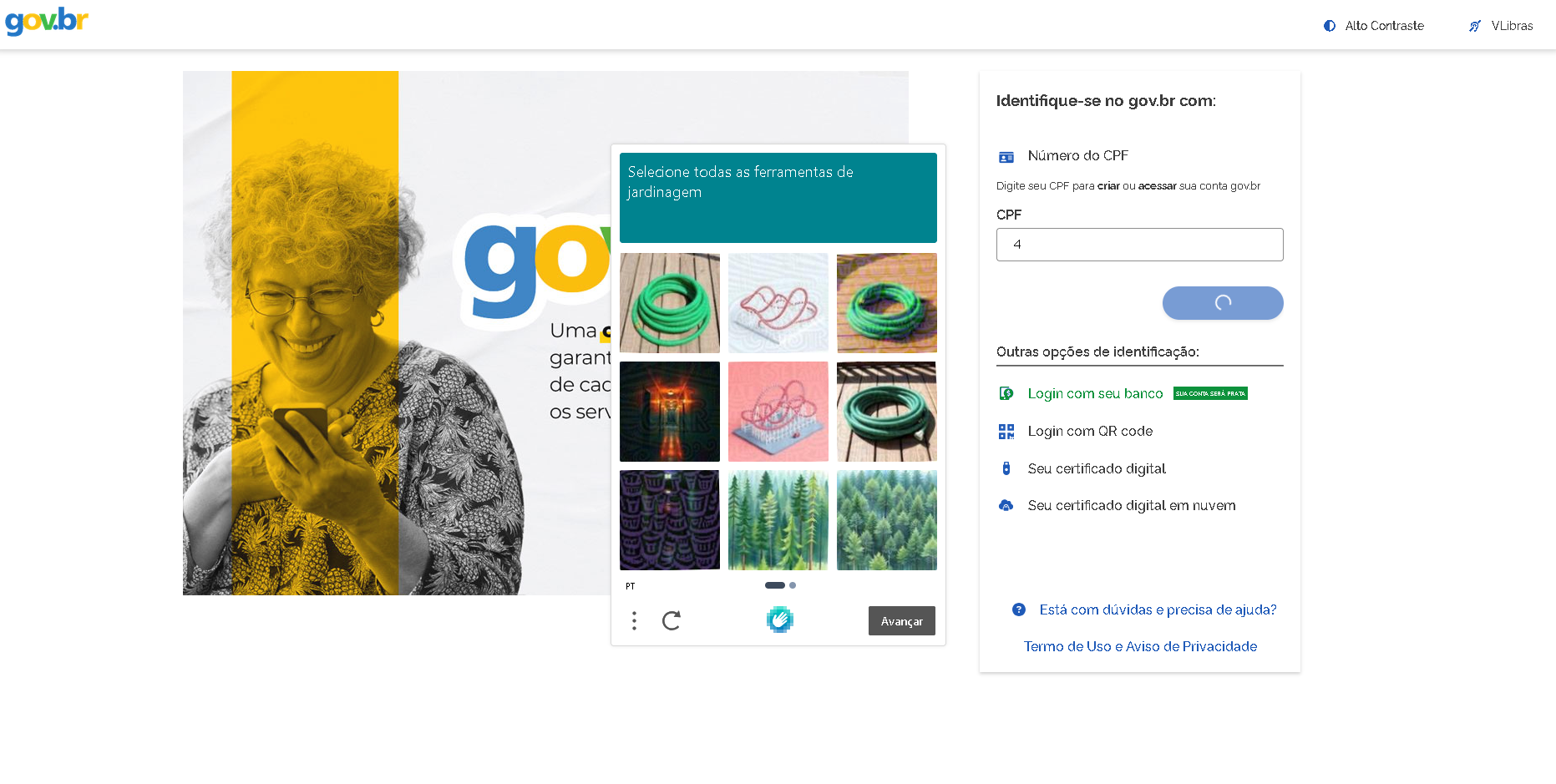The height and width of the screenshot is (784, 1556).
Task: Click the bank icon beside Login com seu banco
Action: coord(1006,393)
